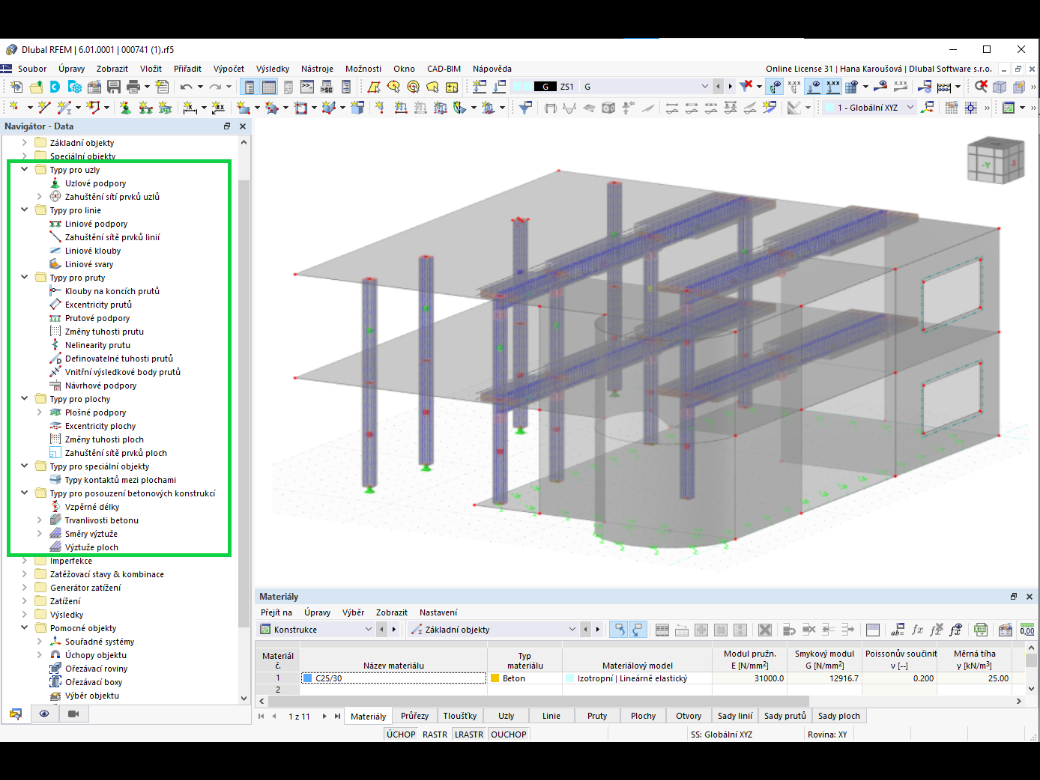Open the 1 - Globální XYZ dropdown
1040x780 pixels.
(910, 107)
